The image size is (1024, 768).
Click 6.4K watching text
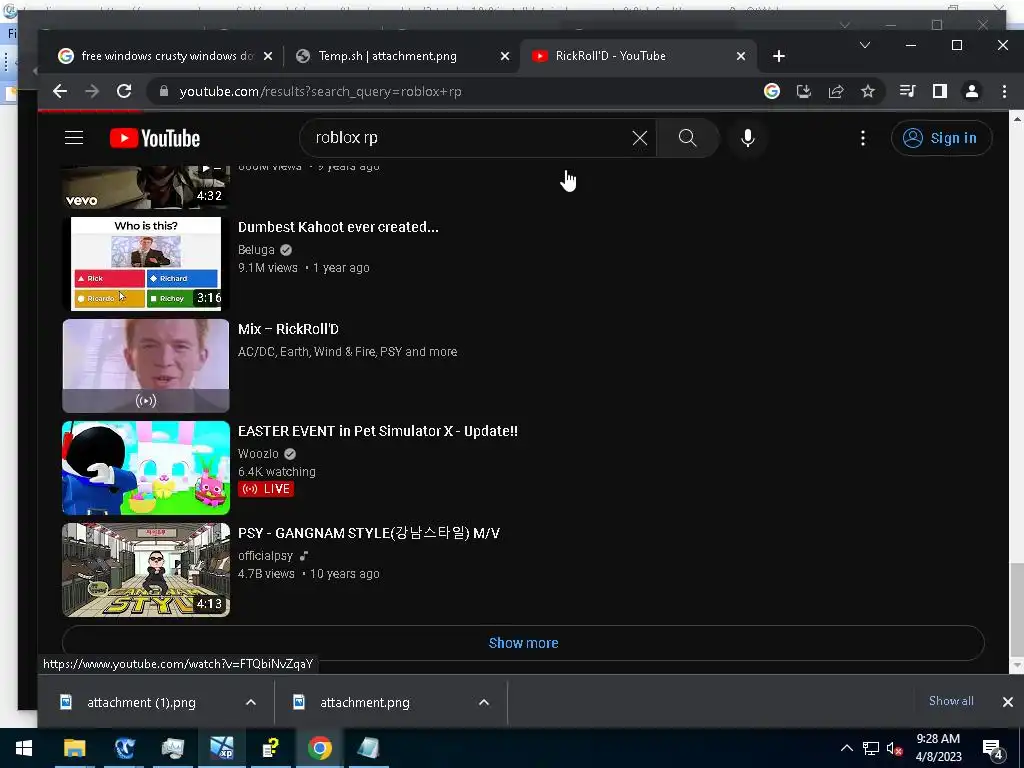[277, 472]
